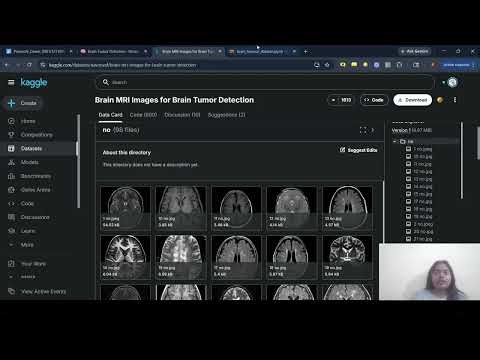Open the 19 no.jpg MRI thumbnail
The width and height of the screenshot is (480, 360).
347,257
